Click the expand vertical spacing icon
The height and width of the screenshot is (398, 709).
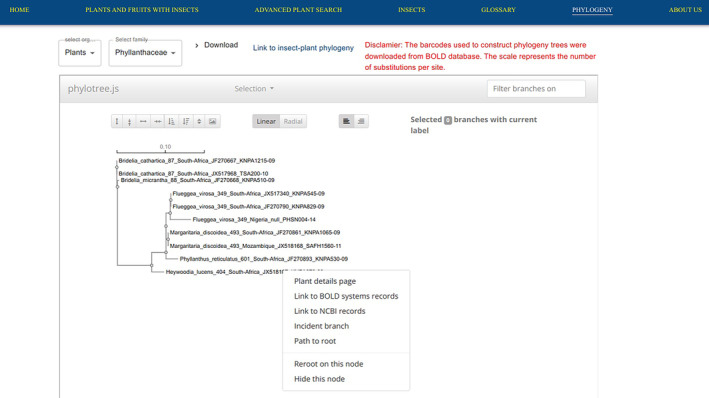coord(117,121)
